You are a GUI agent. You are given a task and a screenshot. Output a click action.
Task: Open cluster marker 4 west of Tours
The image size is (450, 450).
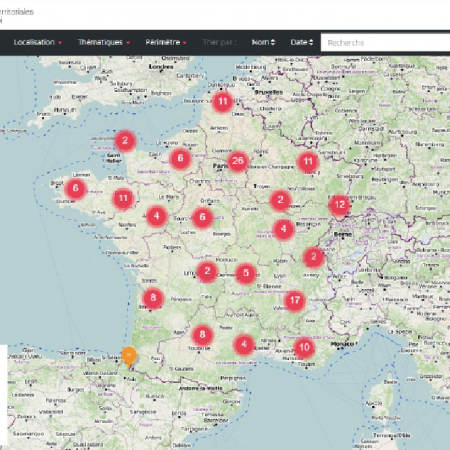click(157, 216)
